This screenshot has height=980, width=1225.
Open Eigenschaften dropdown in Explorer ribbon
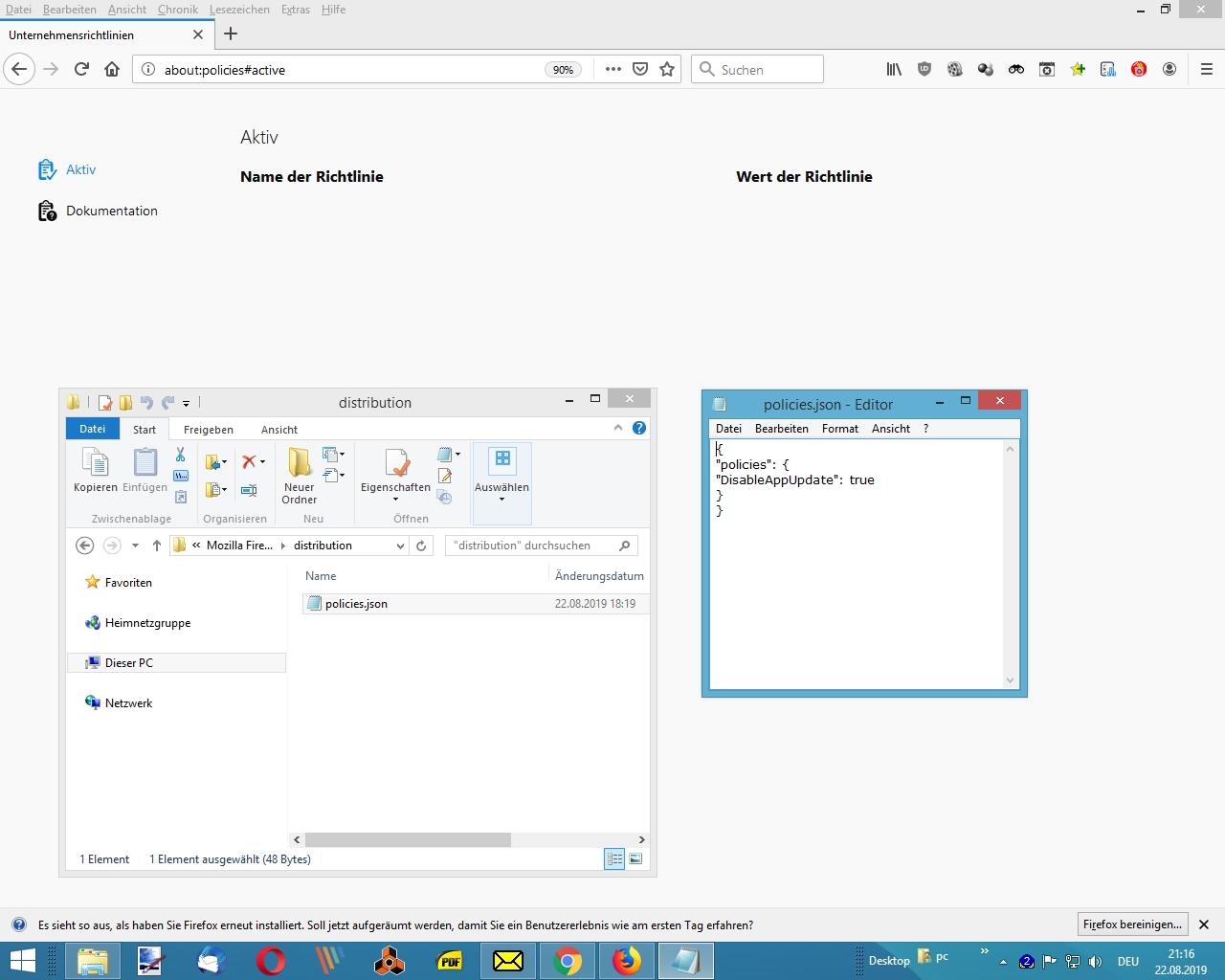pyautogui.click(x=395, y=499)
